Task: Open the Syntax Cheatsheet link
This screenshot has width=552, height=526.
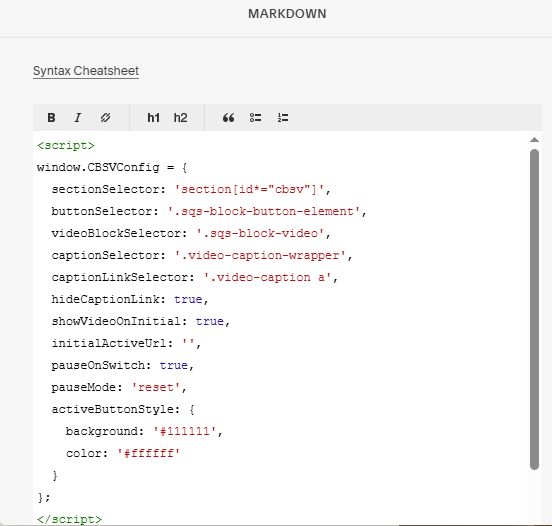Action: 86,71
